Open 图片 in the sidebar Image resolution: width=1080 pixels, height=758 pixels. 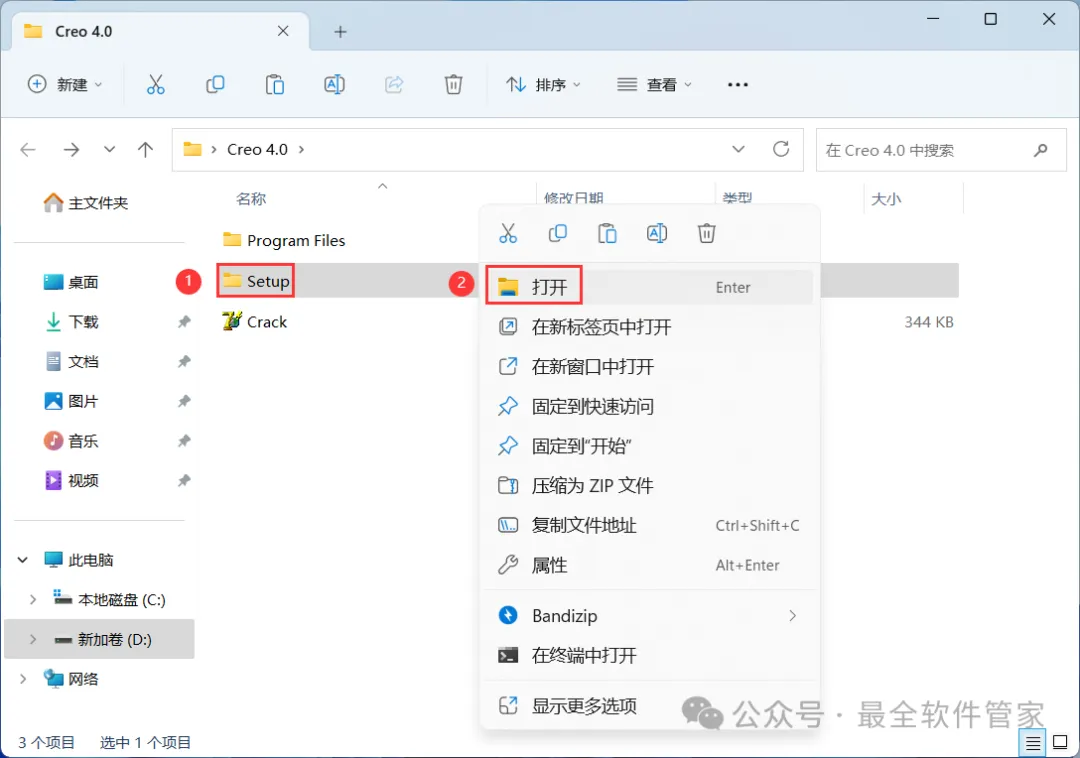(x=71, y=401)
